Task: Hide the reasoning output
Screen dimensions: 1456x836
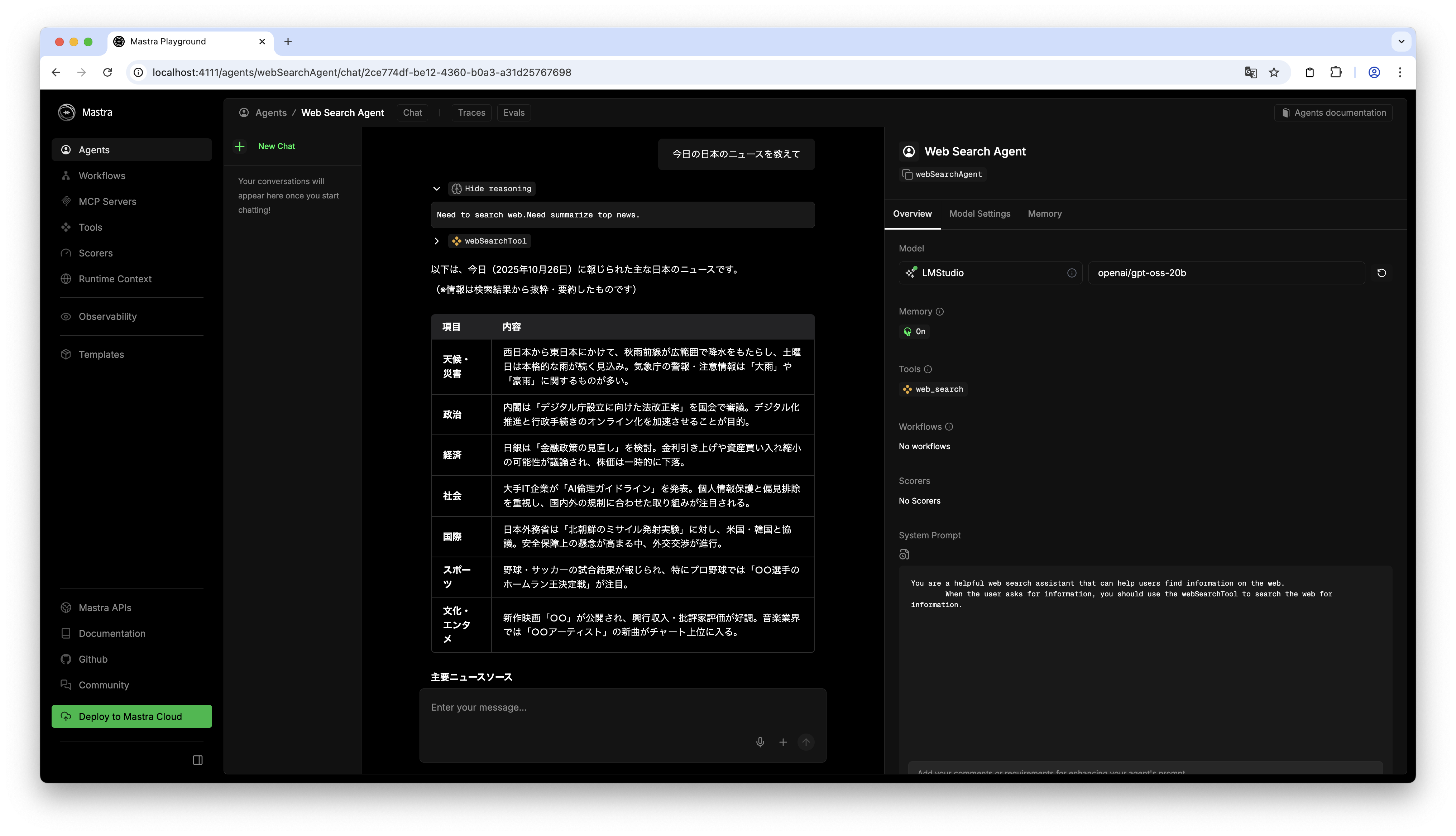Action: (x=492, y=188)
